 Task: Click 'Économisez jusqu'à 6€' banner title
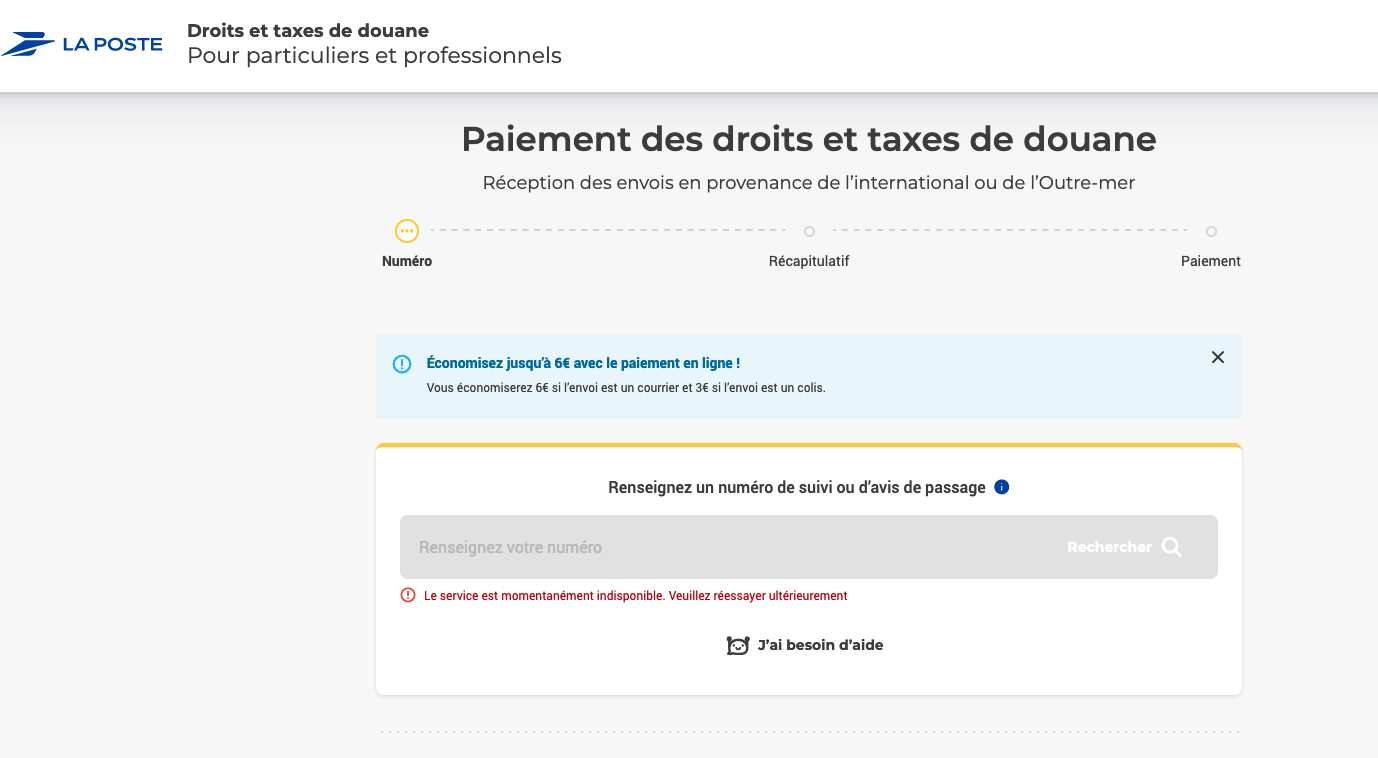[583, 363]
